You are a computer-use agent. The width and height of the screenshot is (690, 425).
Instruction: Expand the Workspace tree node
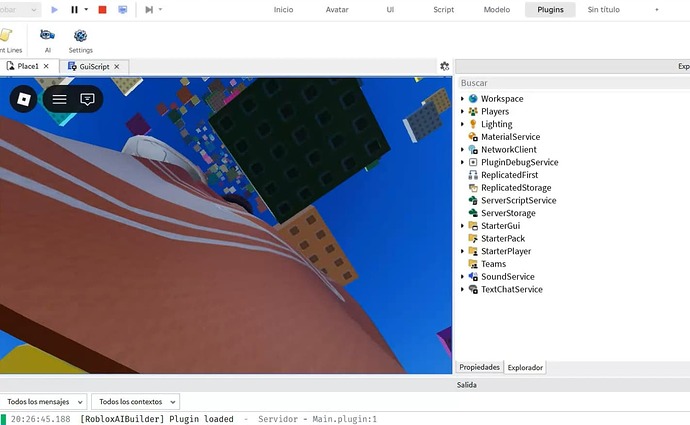point(462,99)
